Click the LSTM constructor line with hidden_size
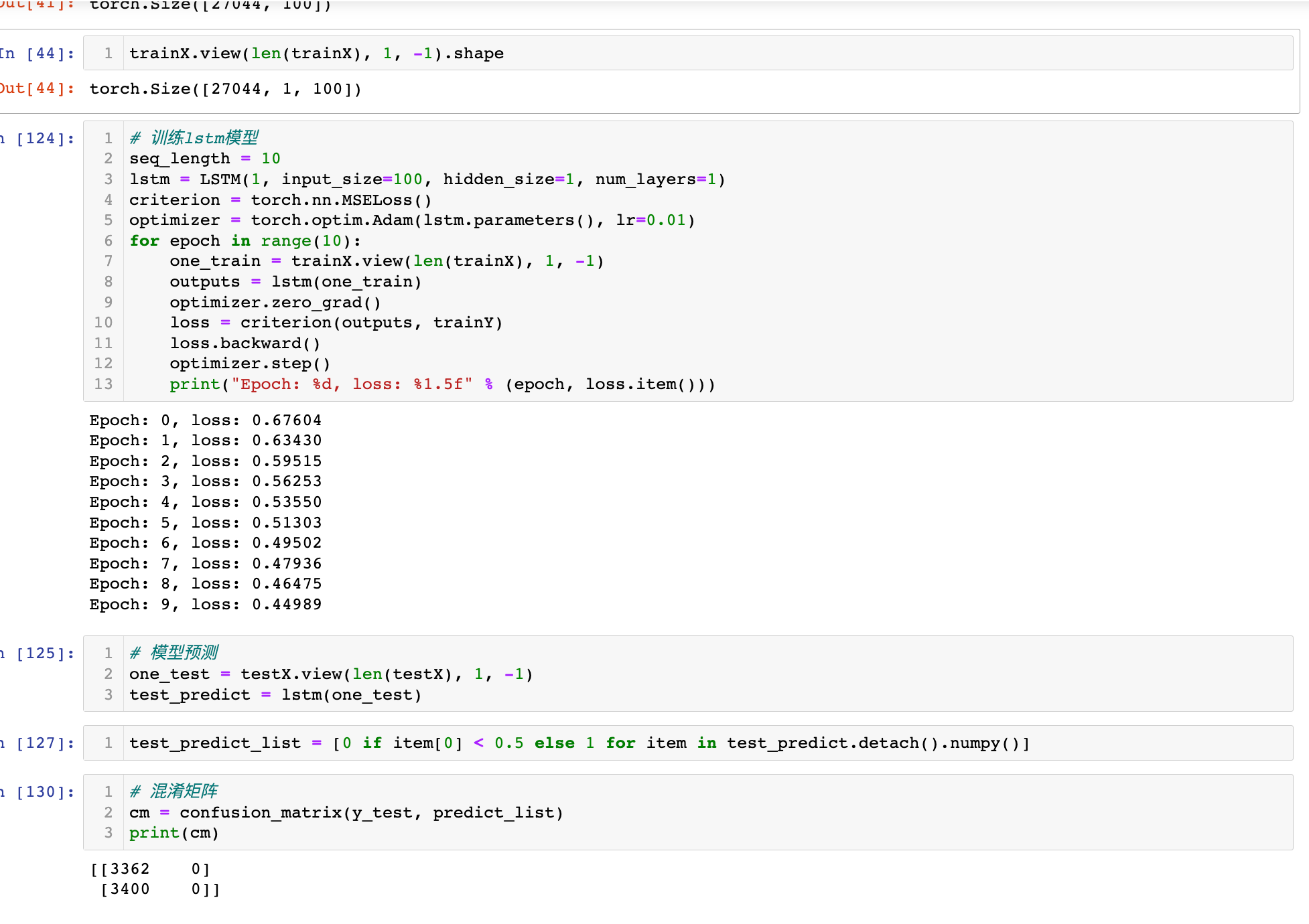The height and width of the screenshot is (924, 1309). pyautogui.click(x=427, y=179)
